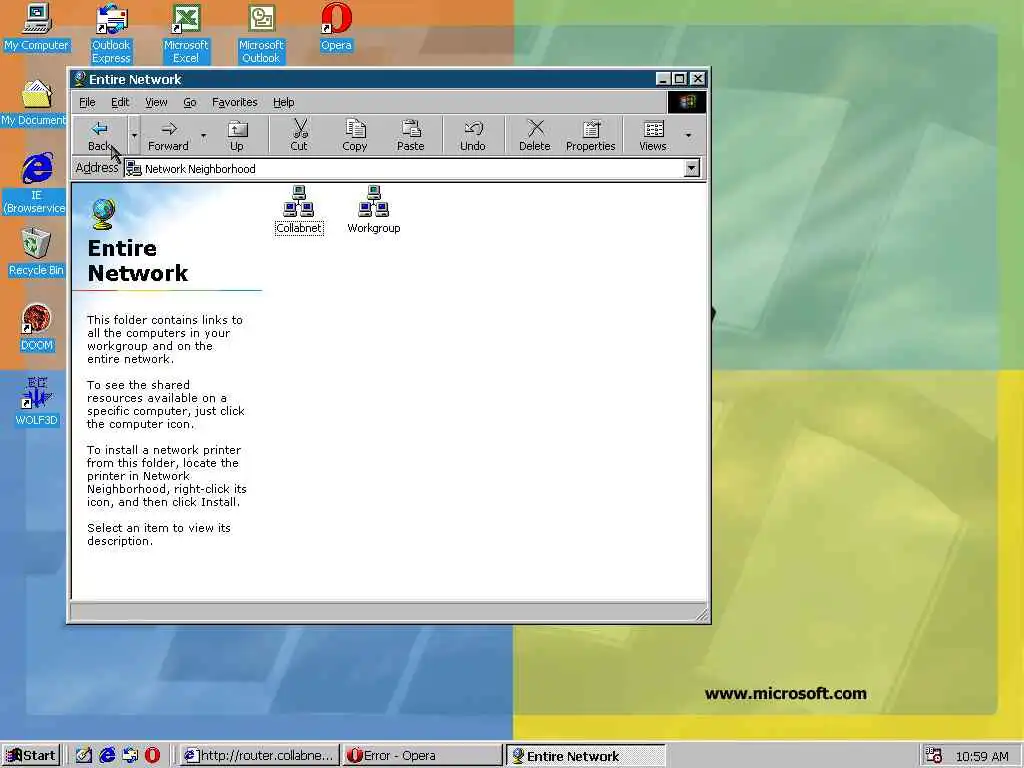This screenshot has width=1024, height=768.
Task: Select the My Documents desktop icon
Action: (x=34, y=103)
